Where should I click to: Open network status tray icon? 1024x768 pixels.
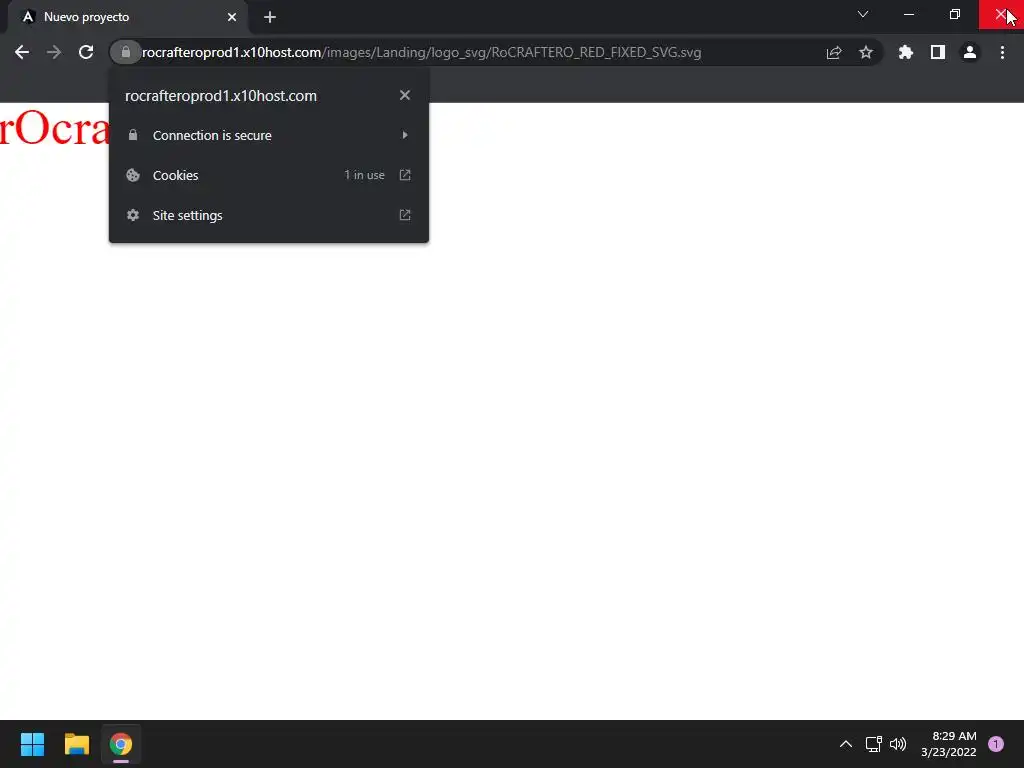coord(873,744)
